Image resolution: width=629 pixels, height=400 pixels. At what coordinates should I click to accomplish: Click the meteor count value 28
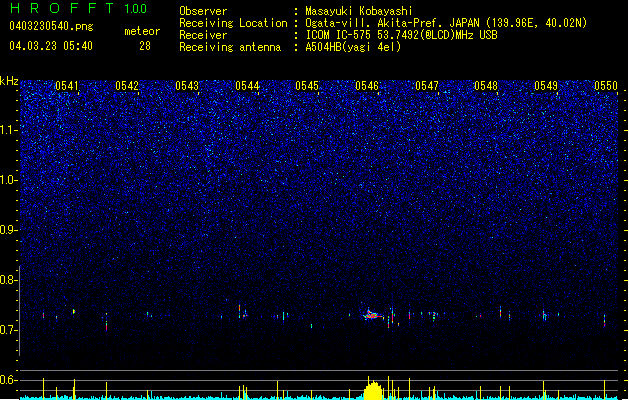145,46
